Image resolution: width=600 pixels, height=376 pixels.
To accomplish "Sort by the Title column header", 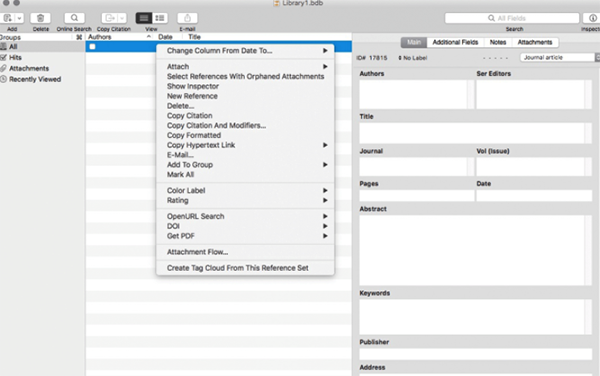I will pyautogui.click(x=194, y=37).
